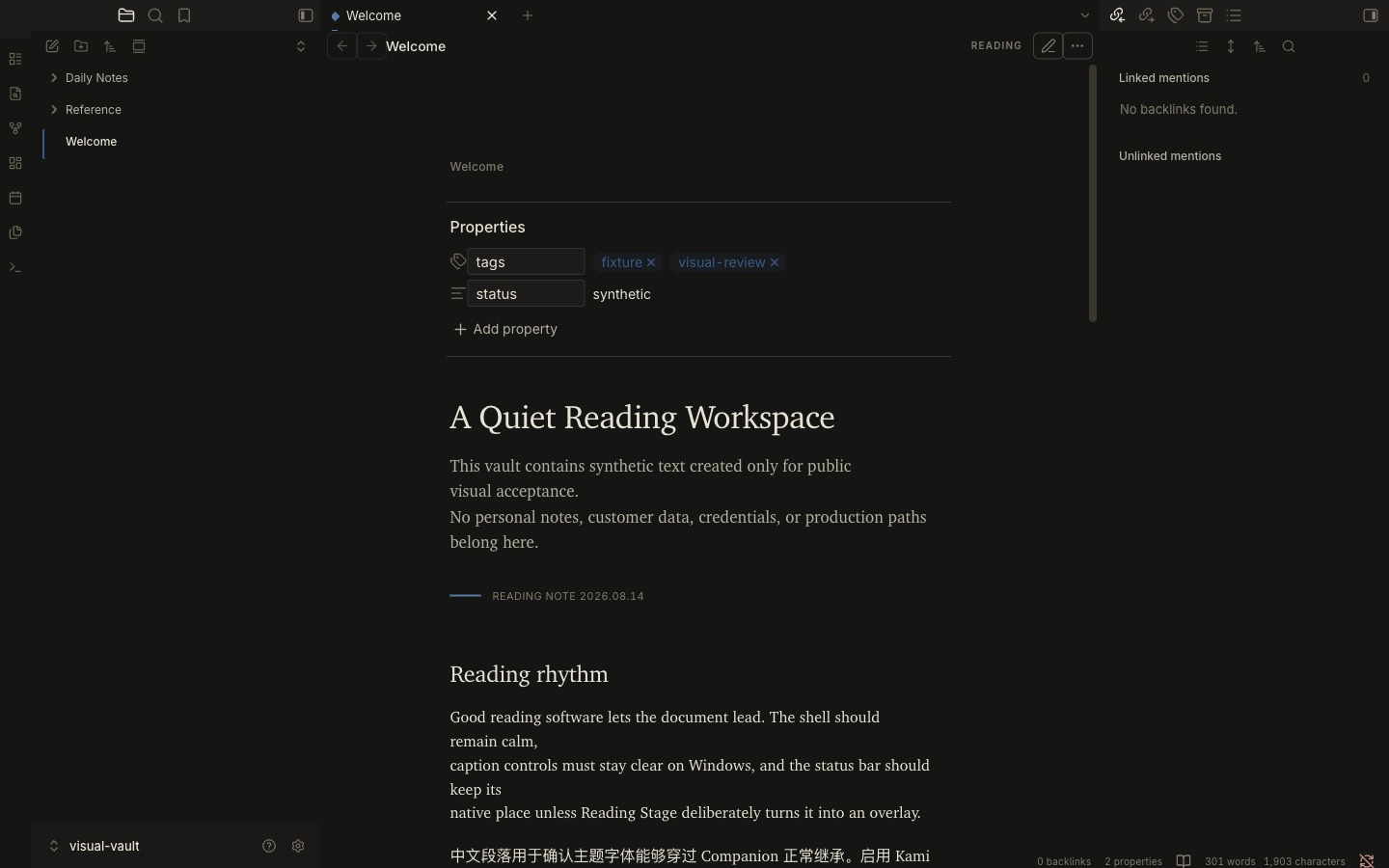Open templates copy ribbon icon
Viewport: 1389px width, 868px height.
(15, 232)
